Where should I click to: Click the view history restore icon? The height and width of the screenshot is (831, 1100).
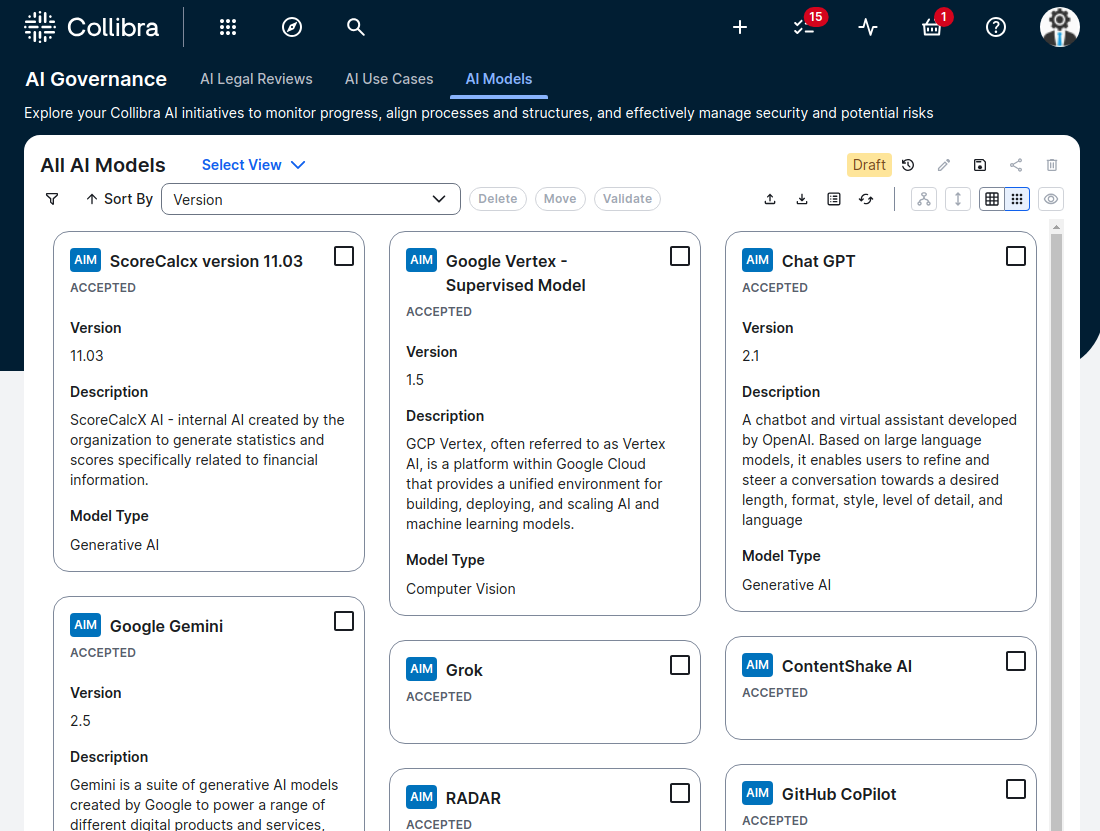click(x=908, y=165)
